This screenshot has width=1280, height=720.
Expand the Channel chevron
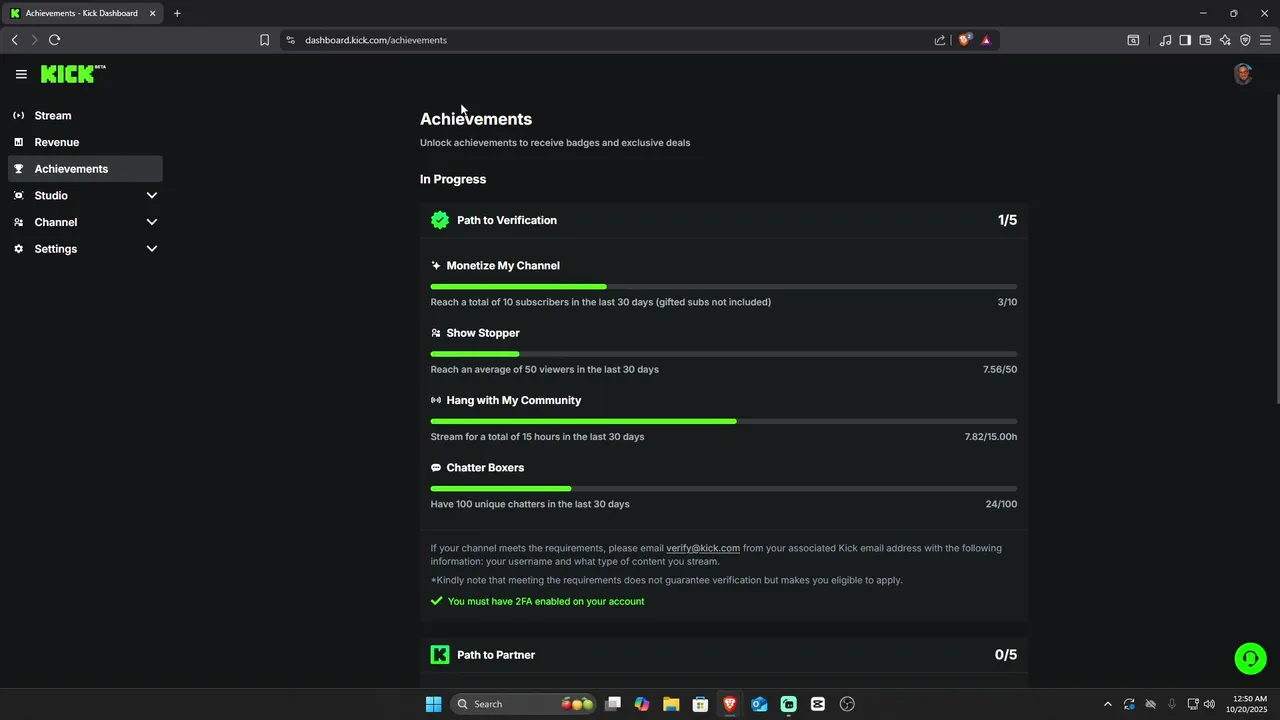pos(152,222)
